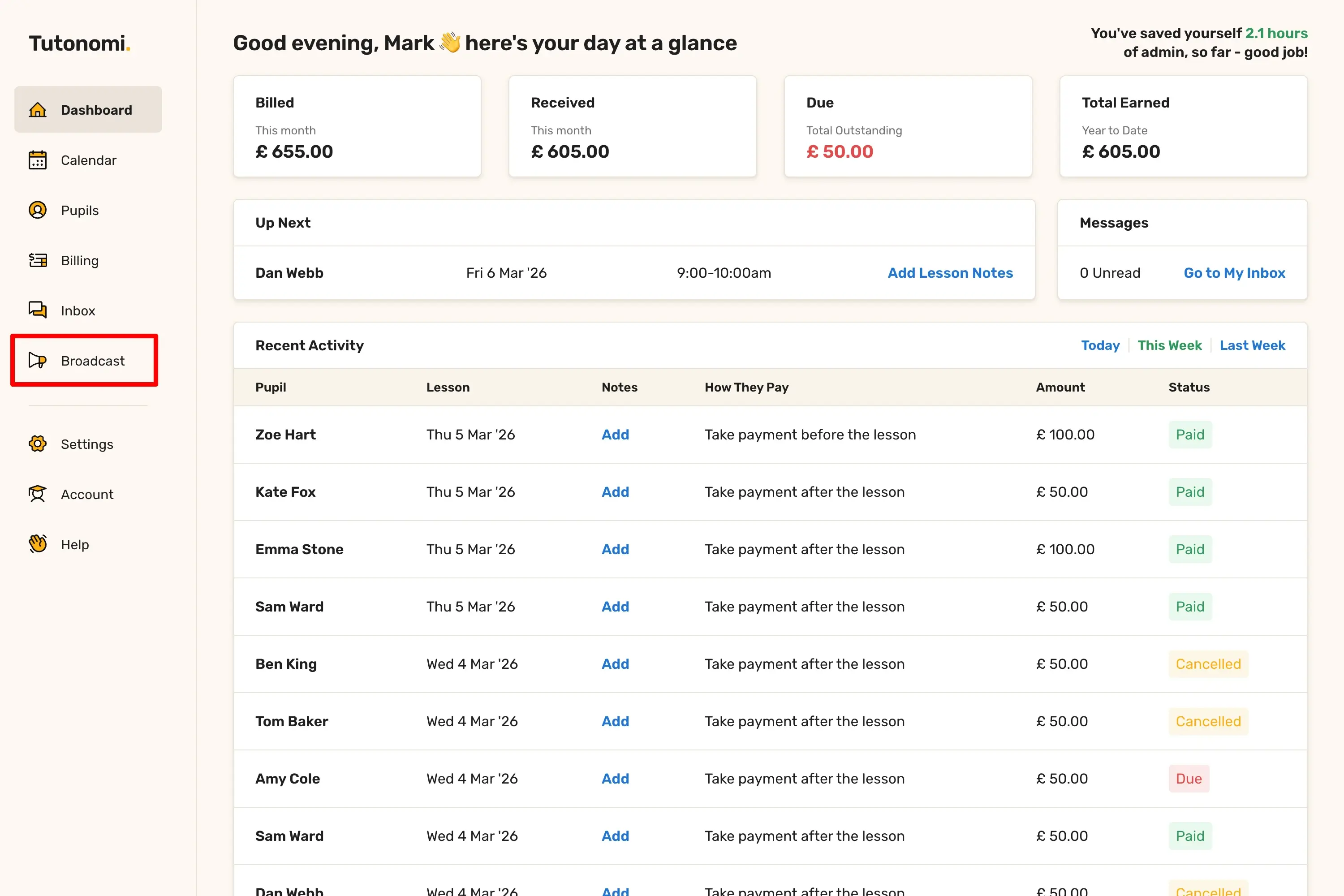Add notes for Zoe Hart's lesson

pyautogui.click(x=615, y=435)
